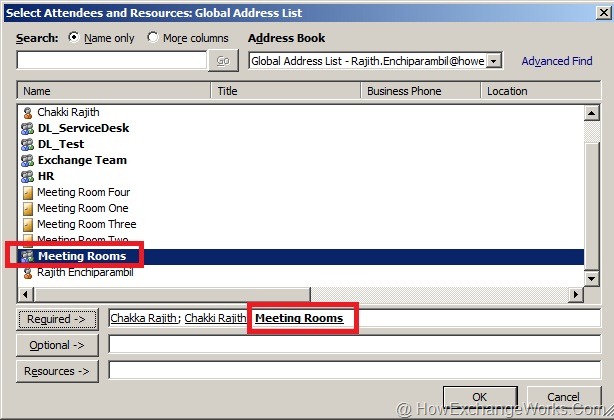Click the DL_Test distribution list icon

click(x=27, y=144)
